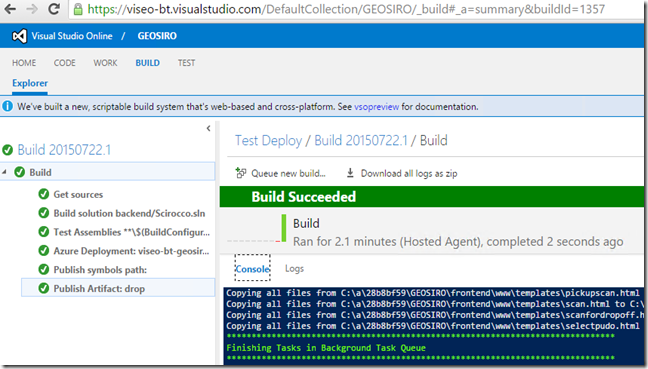Select the Test Assemblies step
648x369 pixels.
131,232
